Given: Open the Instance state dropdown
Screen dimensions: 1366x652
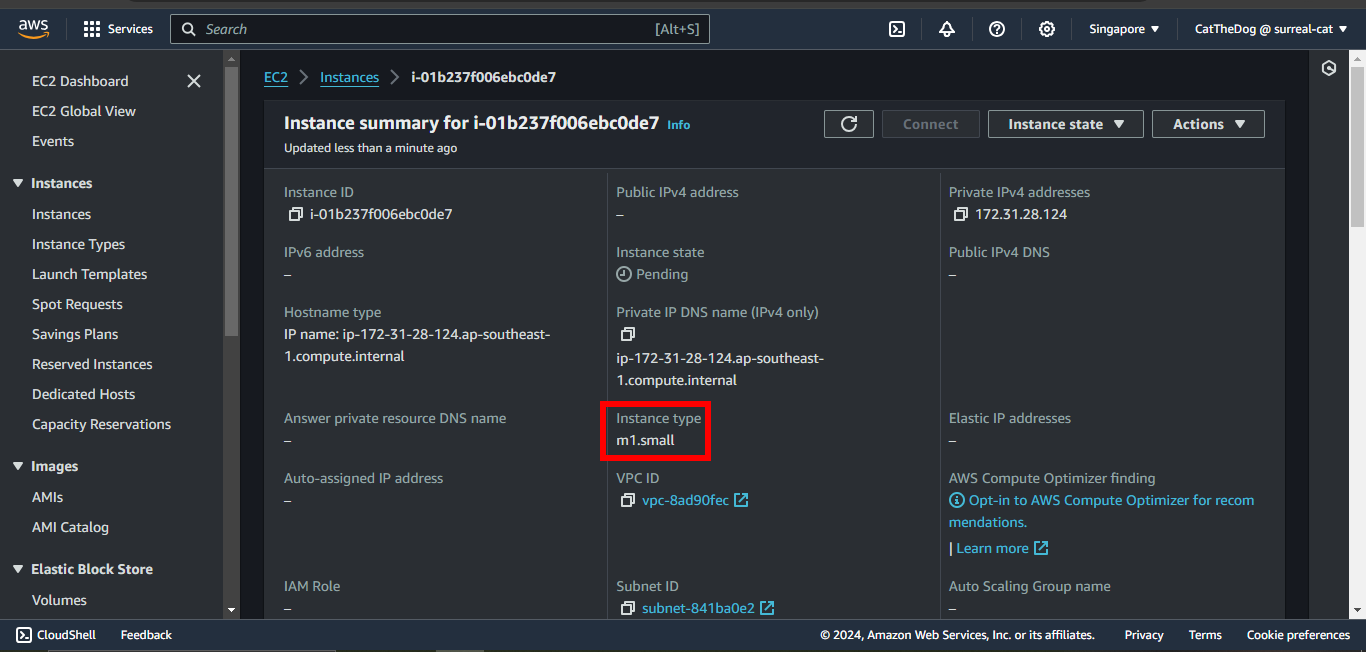Looking at the screenshot, I should [1066, 124].
